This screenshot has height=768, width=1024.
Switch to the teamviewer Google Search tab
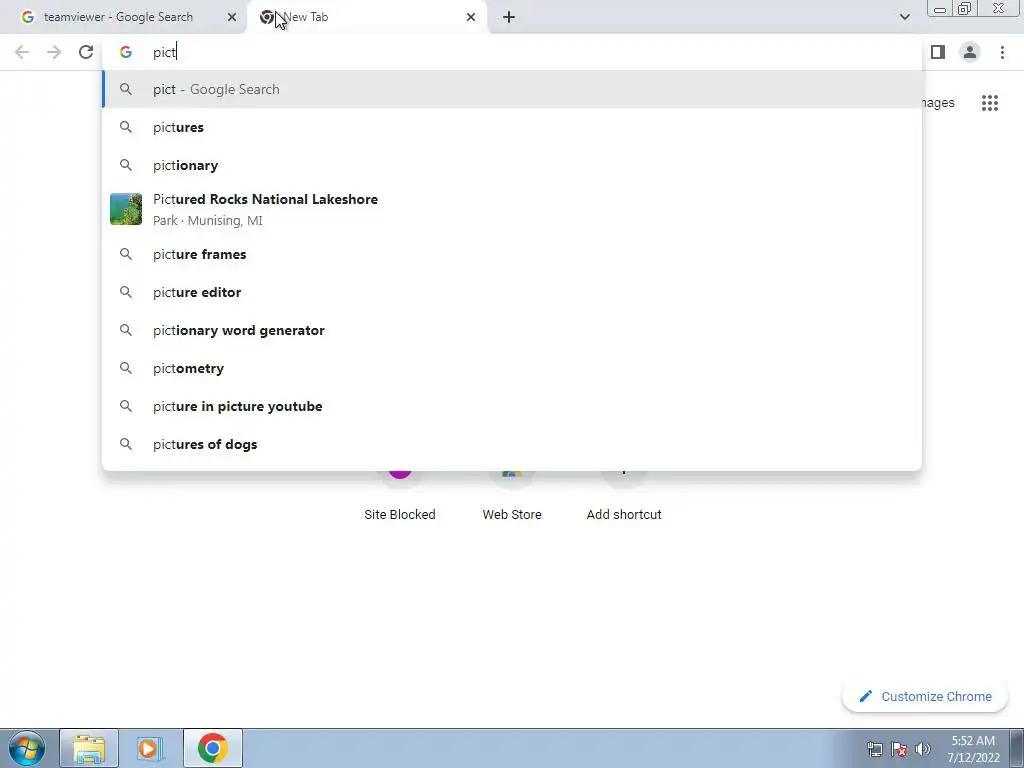click(x=124, y=17)
